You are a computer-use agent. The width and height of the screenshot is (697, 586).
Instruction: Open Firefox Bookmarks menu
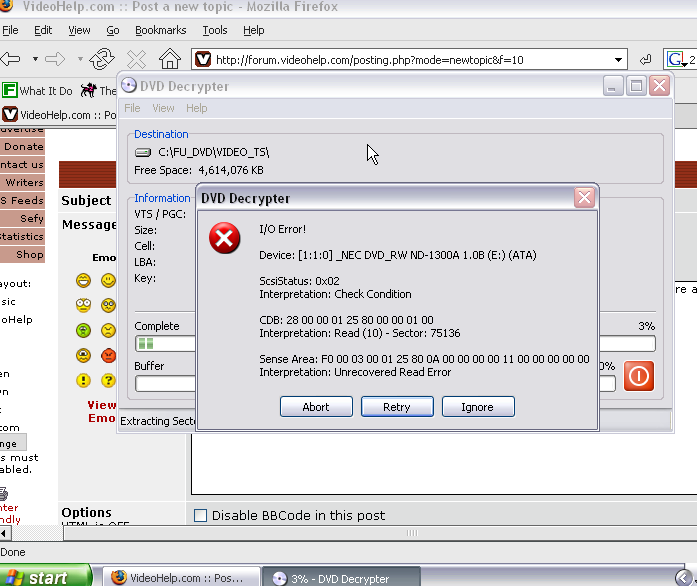pos(160,30)
